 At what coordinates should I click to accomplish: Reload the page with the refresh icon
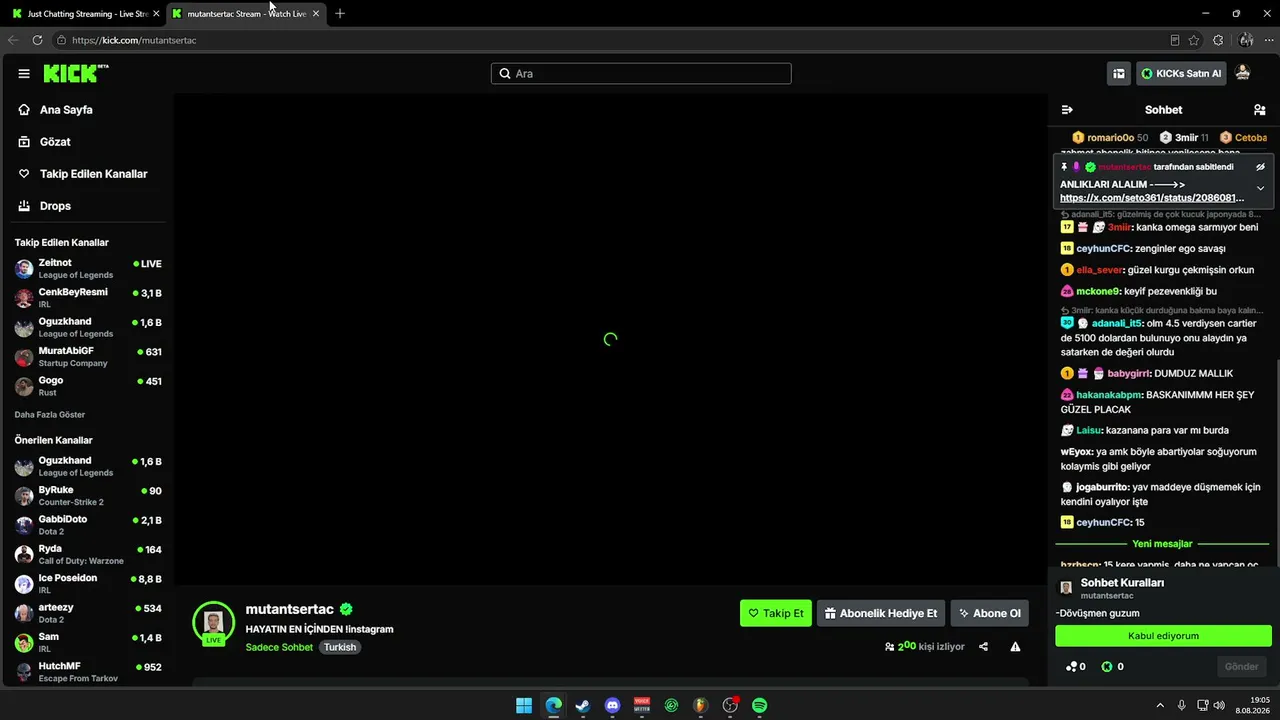pos(37,40)
